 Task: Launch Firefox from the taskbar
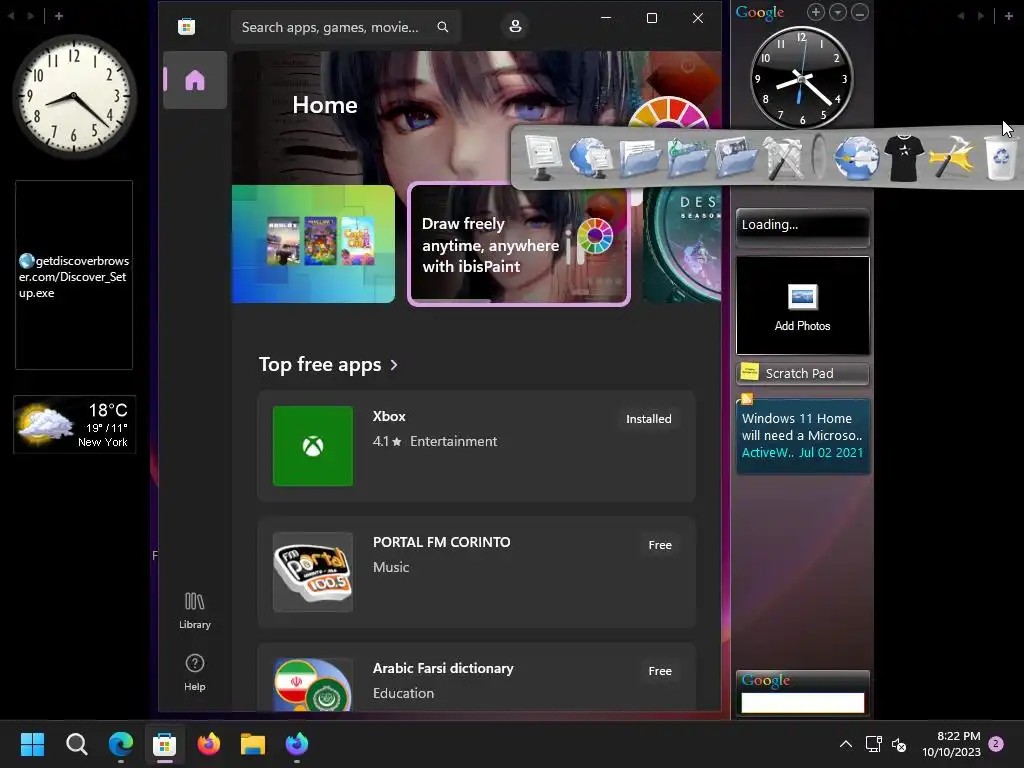tap(208, 744)
